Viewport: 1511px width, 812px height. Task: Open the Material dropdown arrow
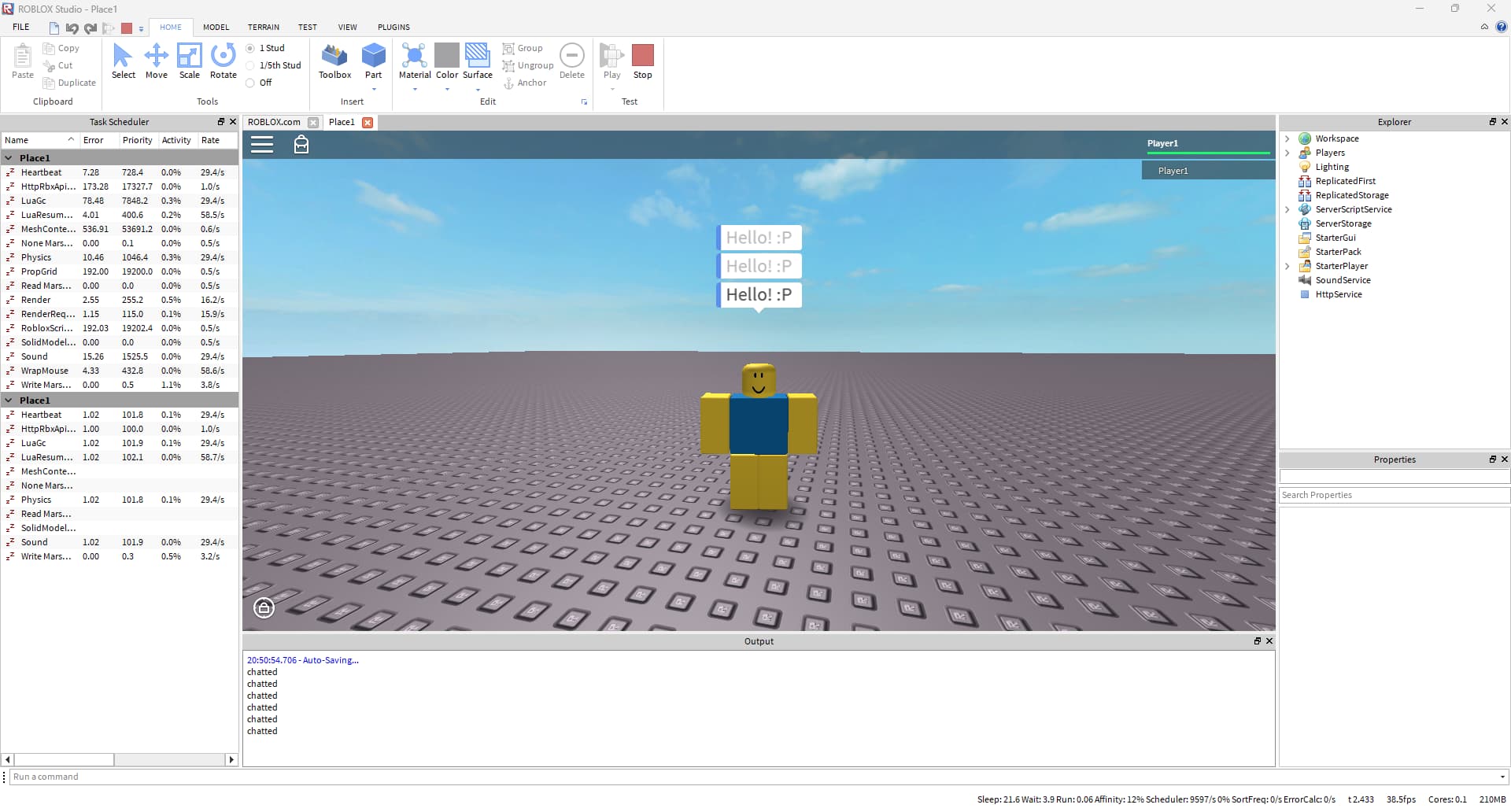tap(415, 90)
